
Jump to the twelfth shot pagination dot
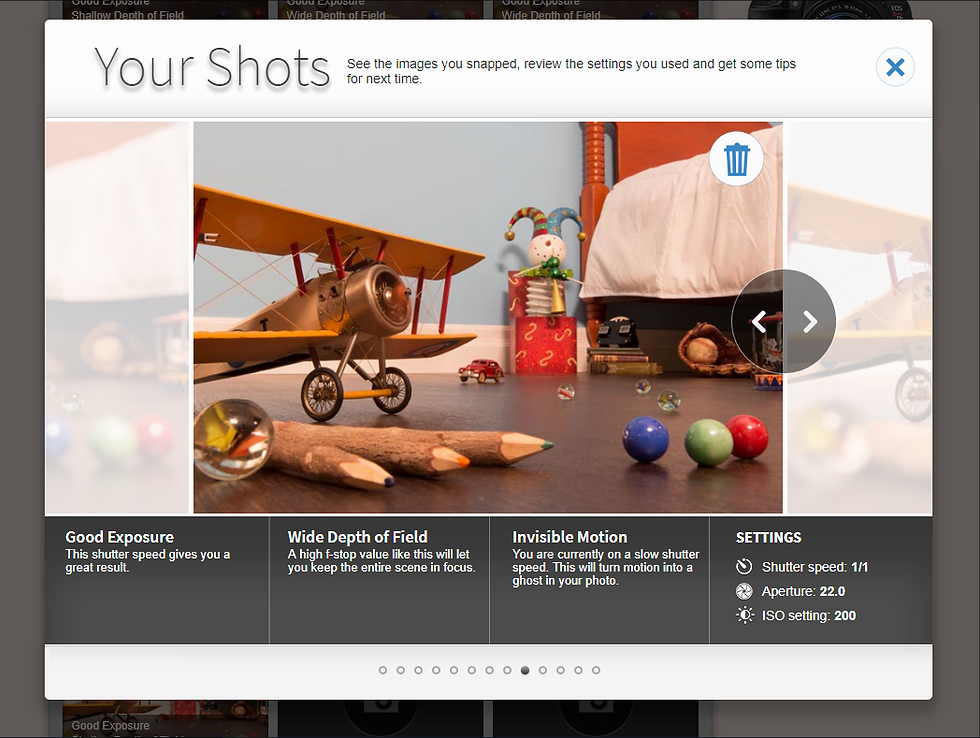coord(578,670)
